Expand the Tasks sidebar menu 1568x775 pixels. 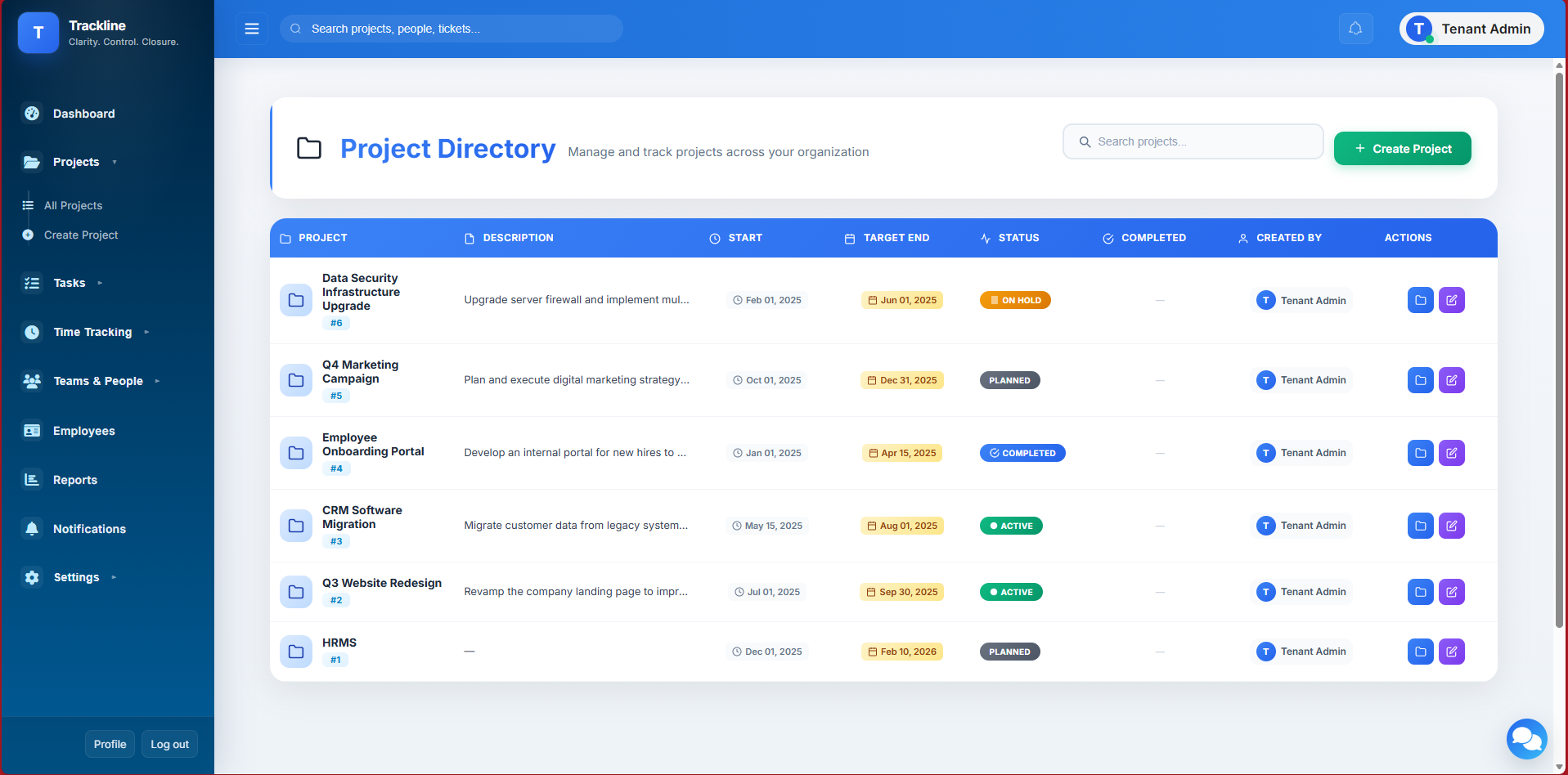(x=70, y=283)
